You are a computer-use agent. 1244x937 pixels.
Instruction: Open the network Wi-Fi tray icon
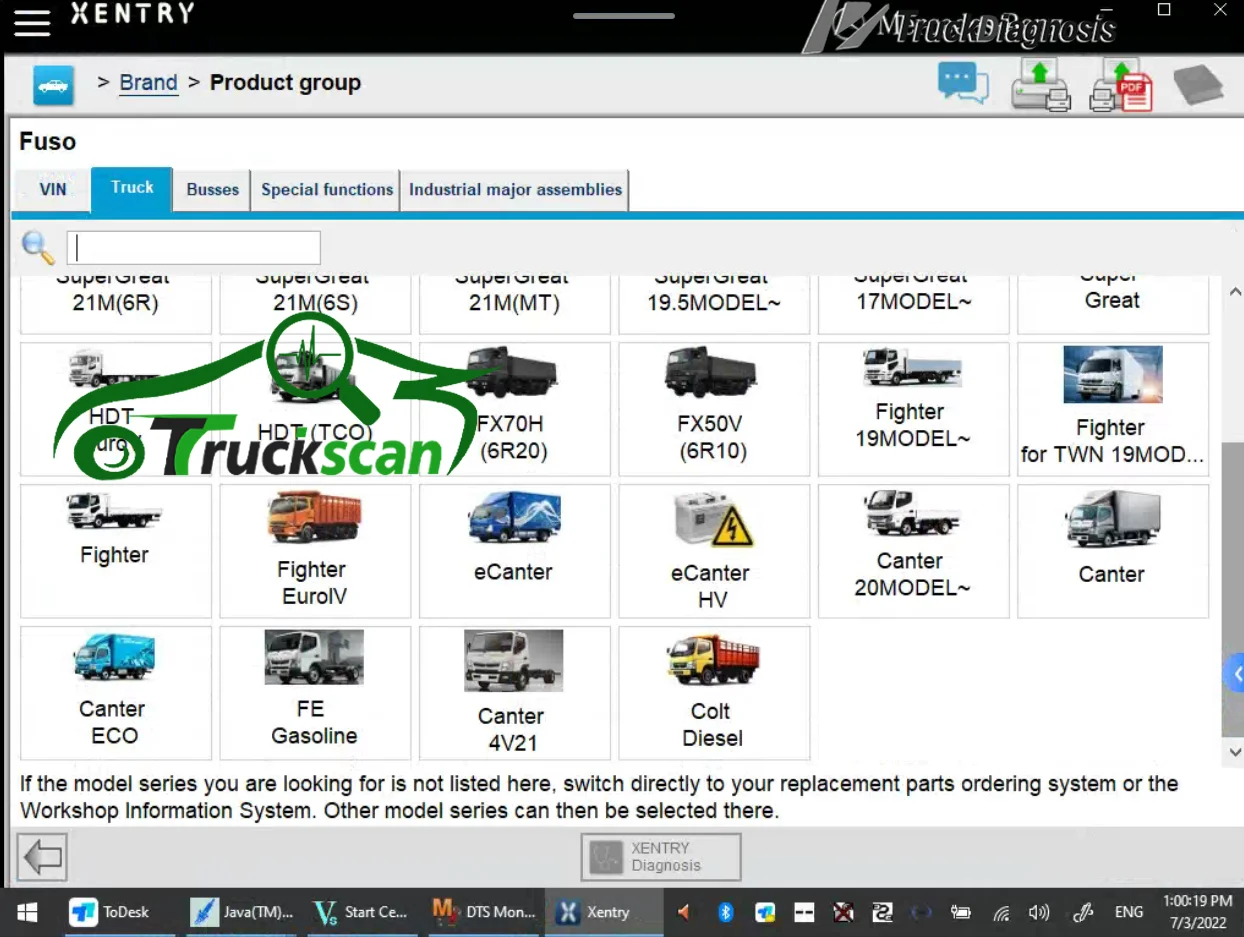coord(1001,912)
